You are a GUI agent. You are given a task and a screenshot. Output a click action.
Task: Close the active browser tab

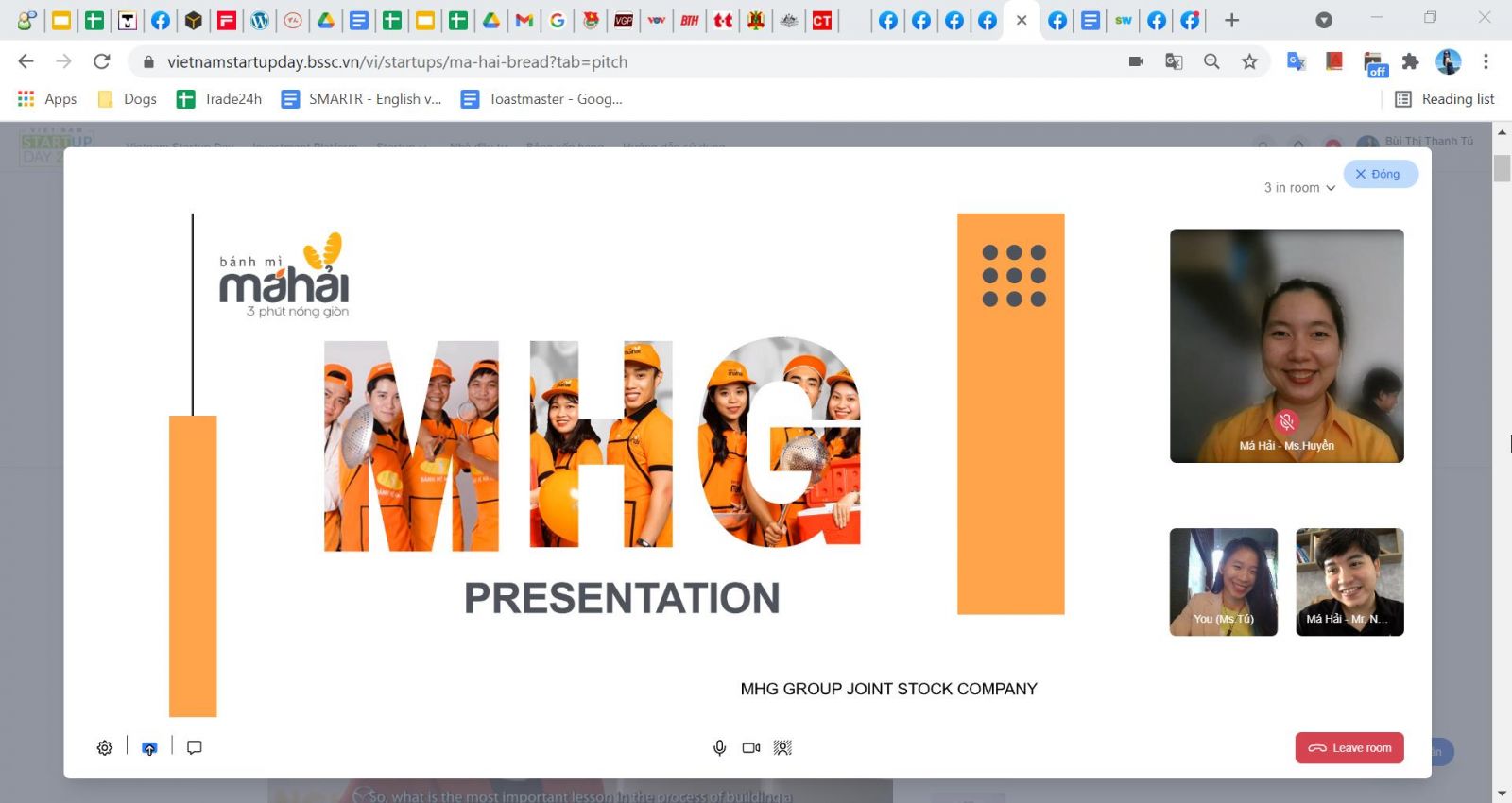click(x=1022, y=20)
